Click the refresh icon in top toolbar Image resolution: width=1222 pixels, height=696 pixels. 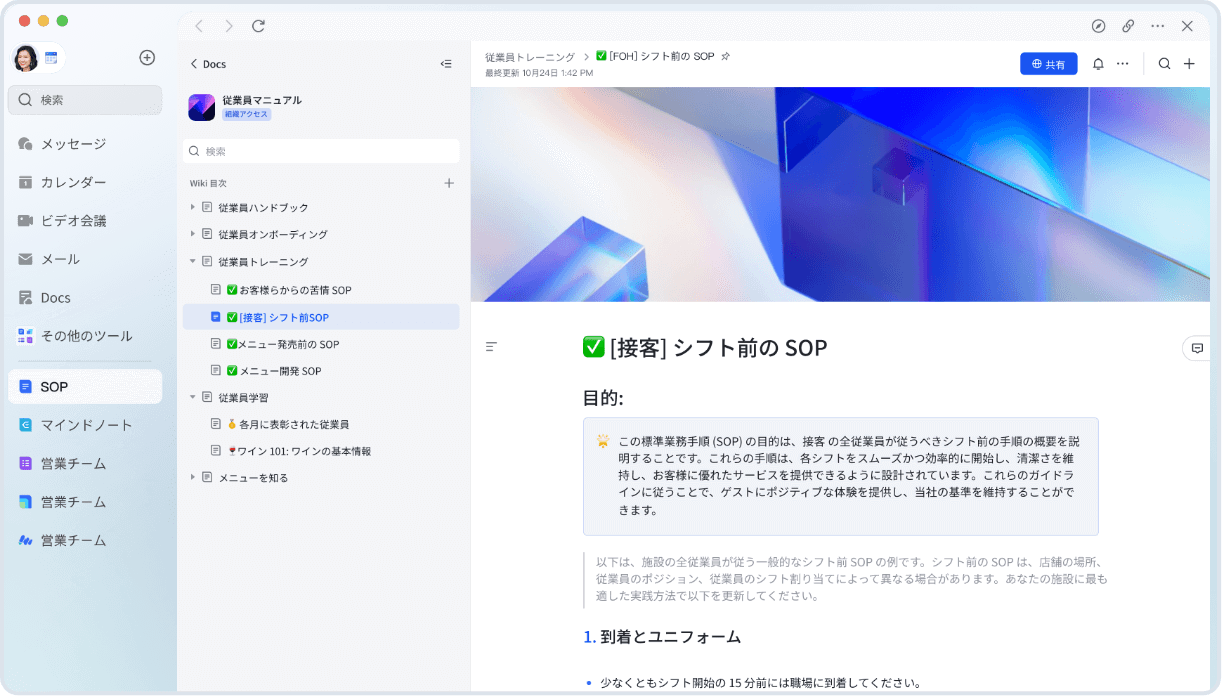pos(259,26)
